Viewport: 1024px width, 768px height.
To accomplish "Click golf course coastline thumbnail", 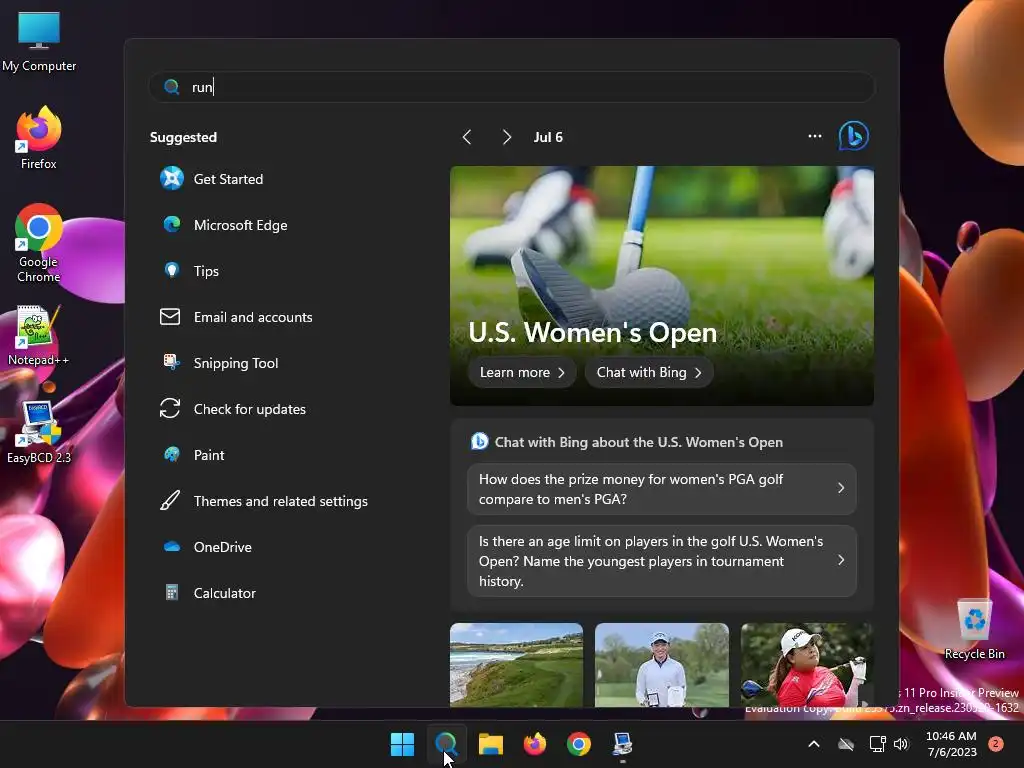I will pos(517,664).
